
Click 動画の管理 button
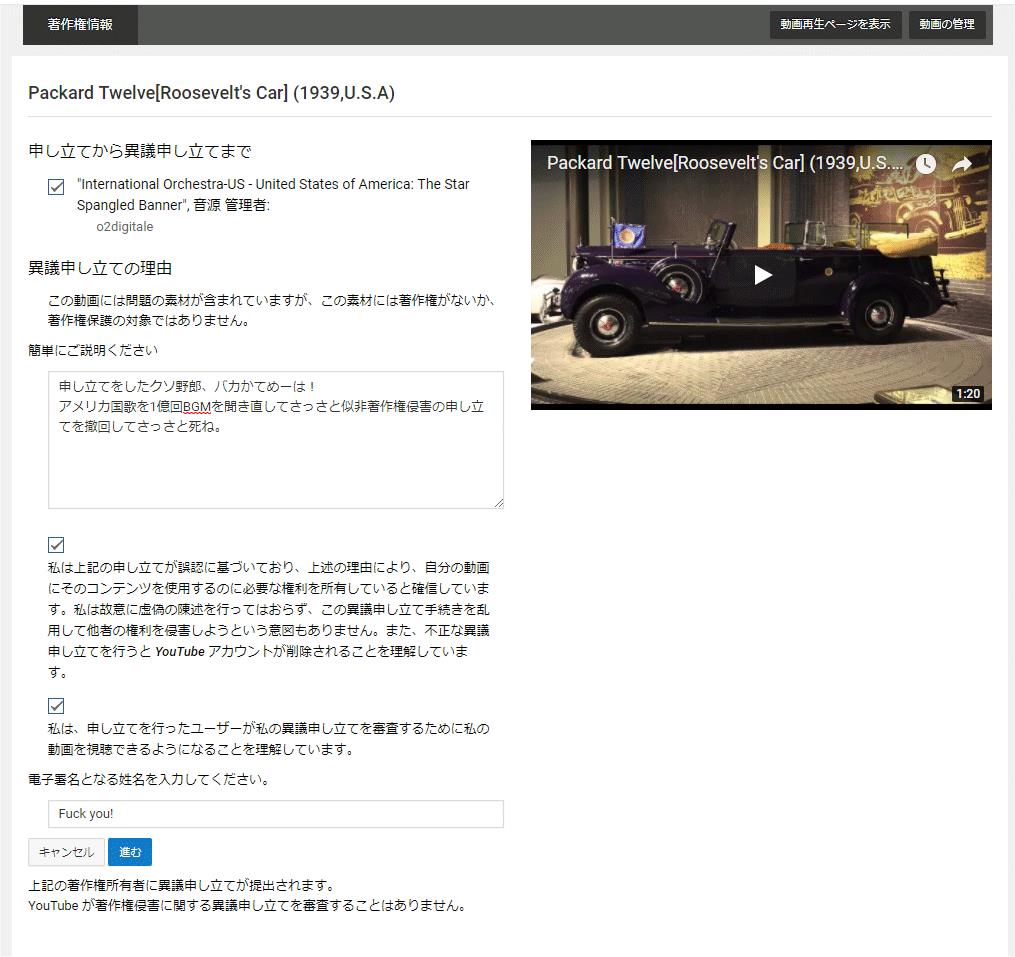(946, 25)
